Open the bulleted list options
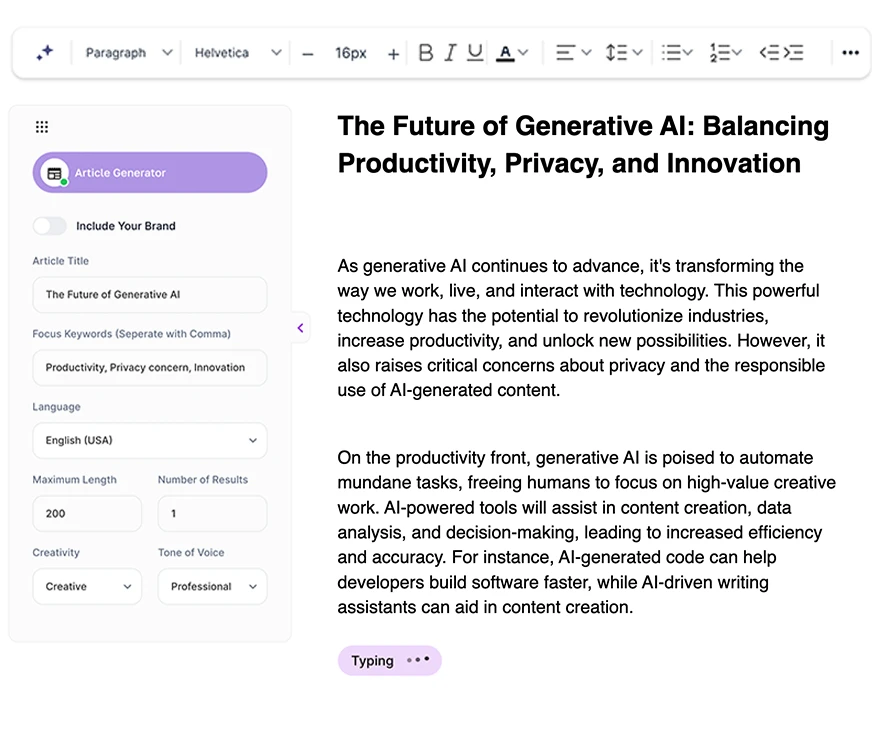The width and height of the screenshot is (878, 748). pyautogui.click(x=677, y=53)
